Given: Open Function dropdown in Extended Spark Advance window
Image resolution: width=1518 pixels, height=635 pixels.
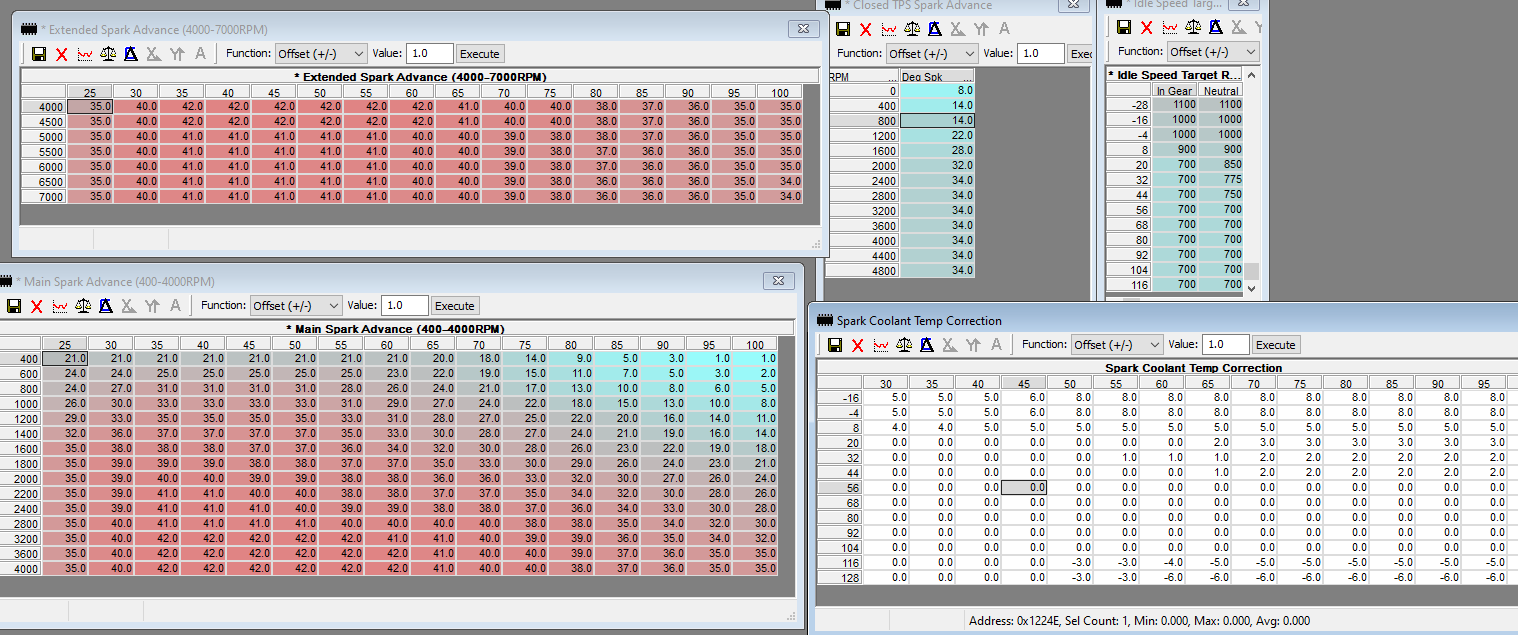Looking at the screenshot, I should pos(320,54).
